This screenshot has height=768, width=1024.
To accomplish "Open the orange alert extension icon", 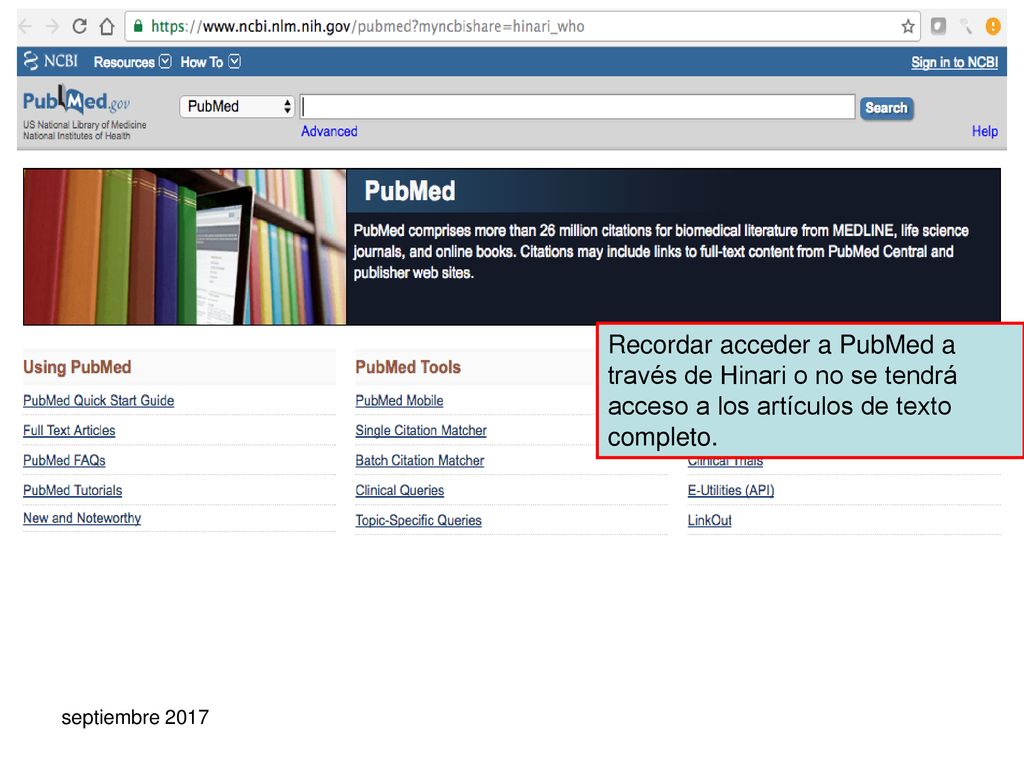I will [x=993, y=26].
